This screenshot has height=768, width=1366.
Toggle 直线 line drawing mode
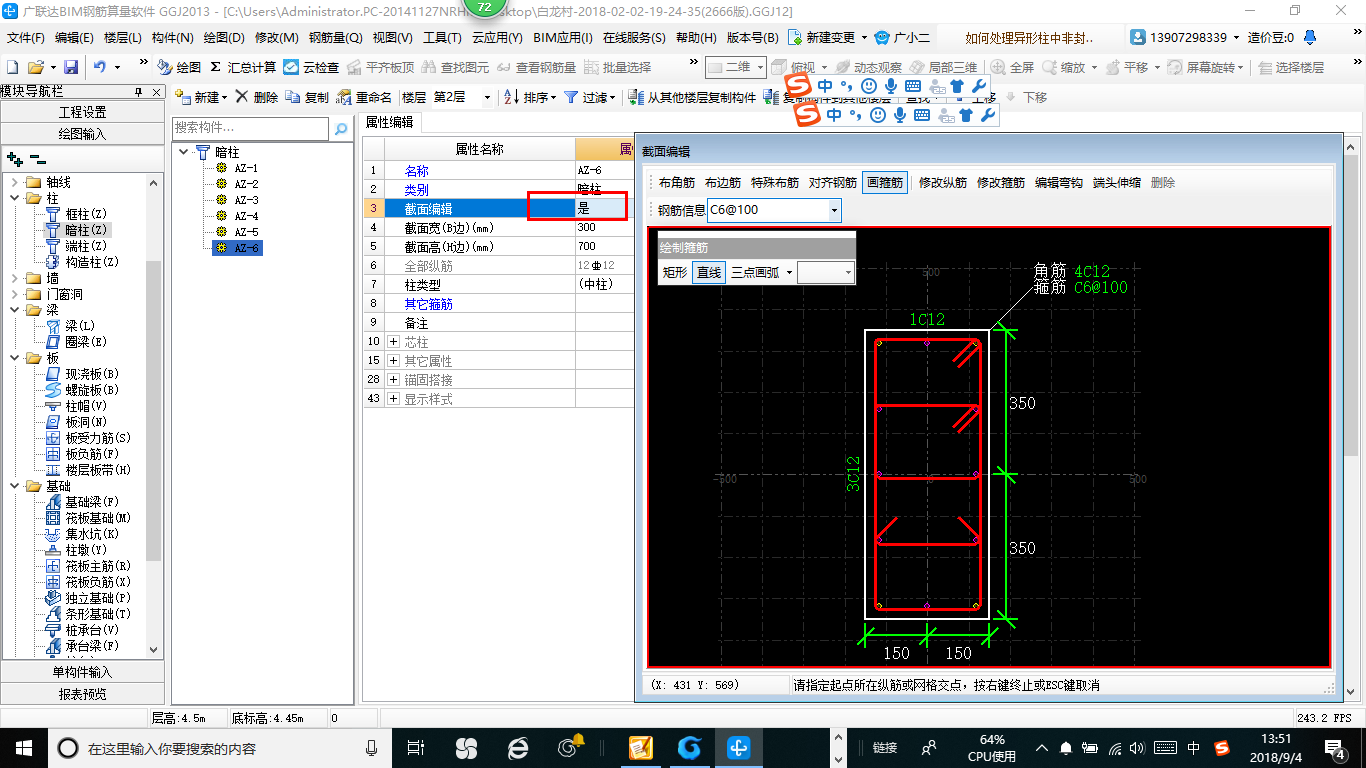[x=709, y=272]
